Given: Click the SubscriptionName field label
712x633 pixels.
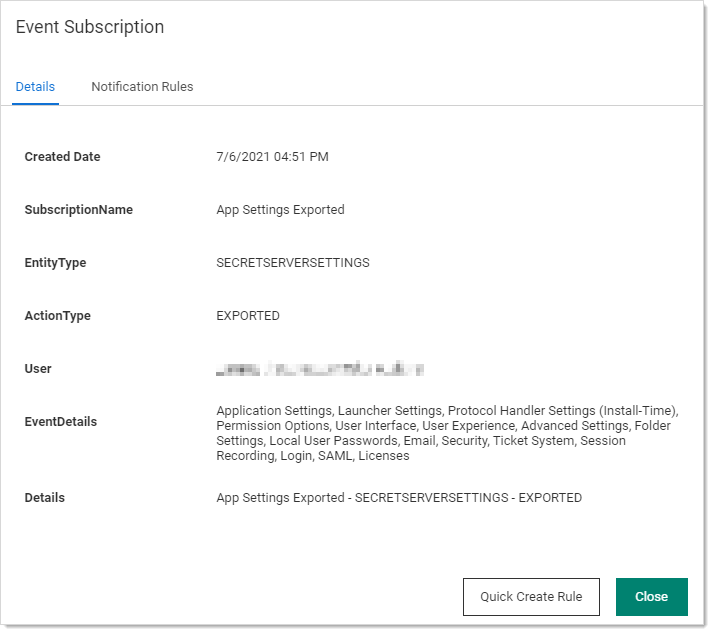Looking at the screenshot, I should 78,210.
